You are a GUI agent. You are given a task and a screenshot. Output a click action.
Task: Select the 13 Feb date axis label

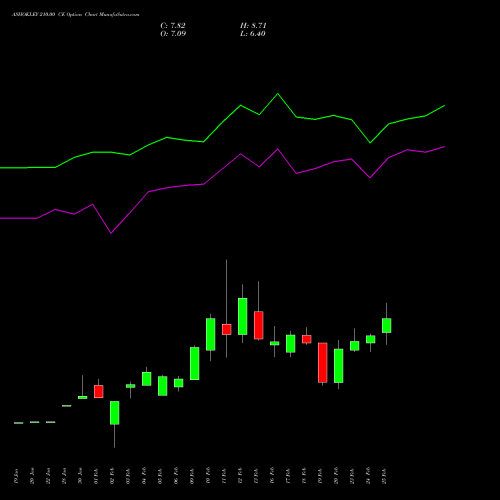pos(256,476)
